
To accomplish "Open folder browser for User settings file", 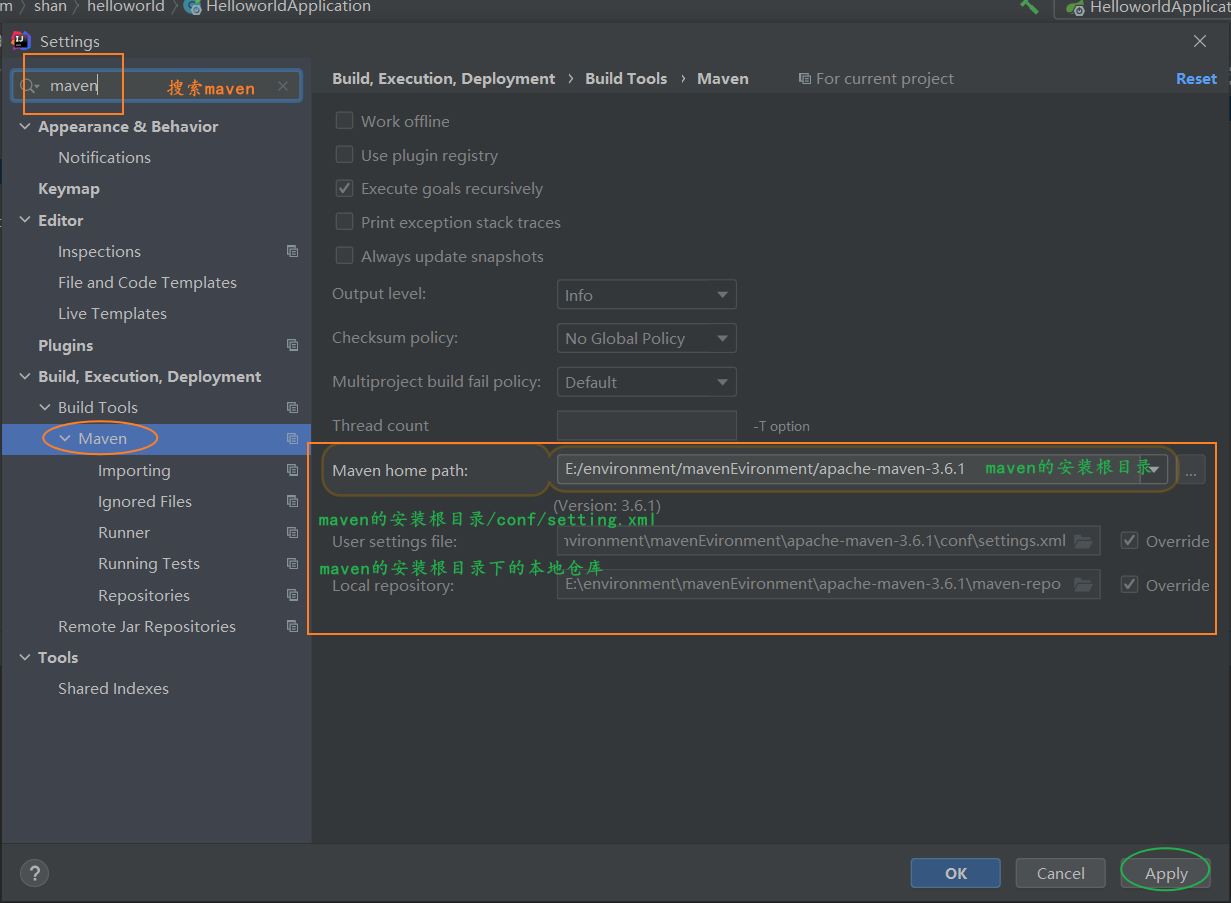I will (1083, 541).
